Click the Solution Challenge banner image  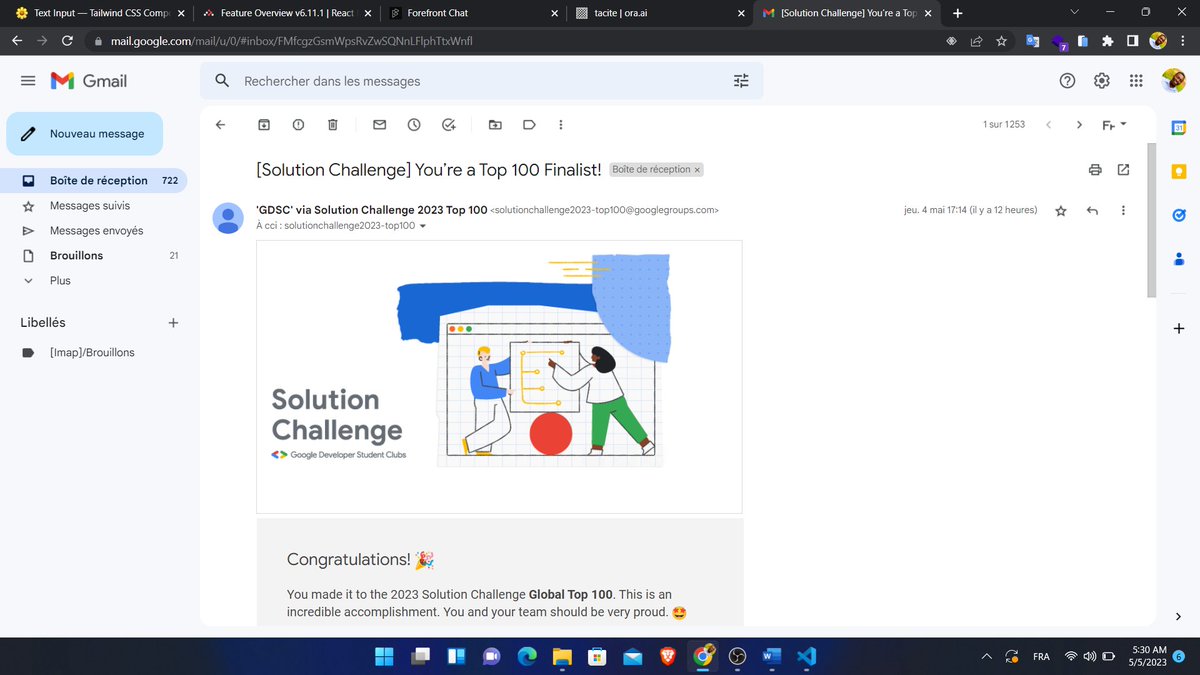tap(499, 377)
